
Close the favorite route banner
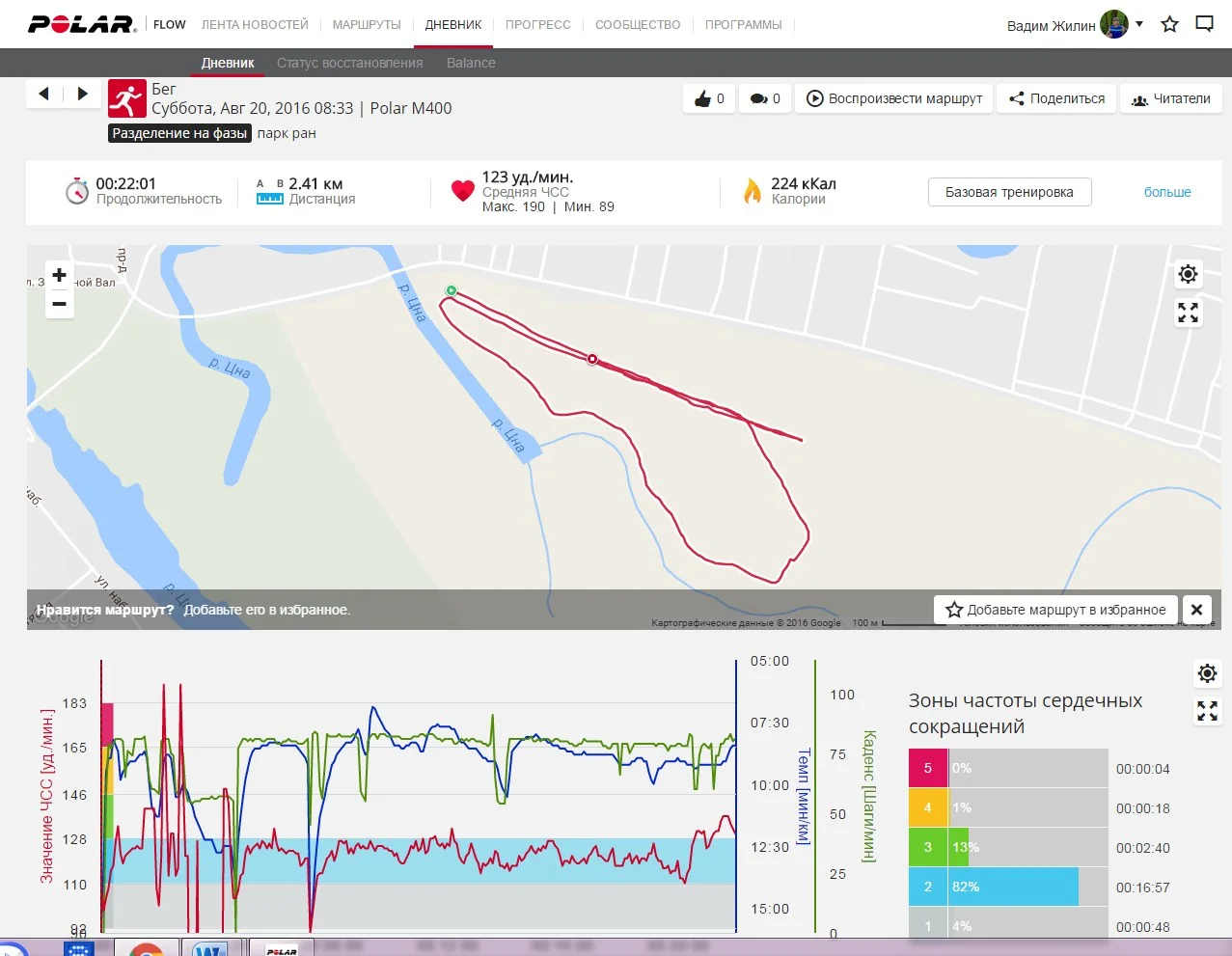pos(1196,610)
